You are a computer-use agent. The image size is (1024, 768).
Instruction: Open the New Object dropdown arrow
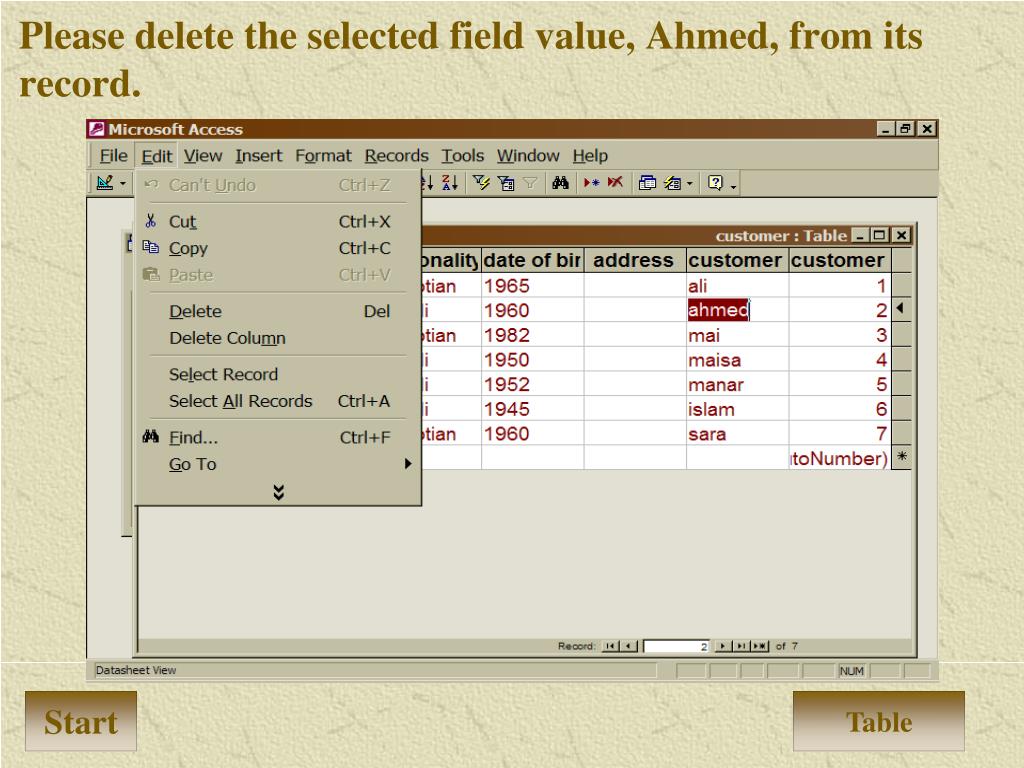pyautogui.click(x=690, y=184)
